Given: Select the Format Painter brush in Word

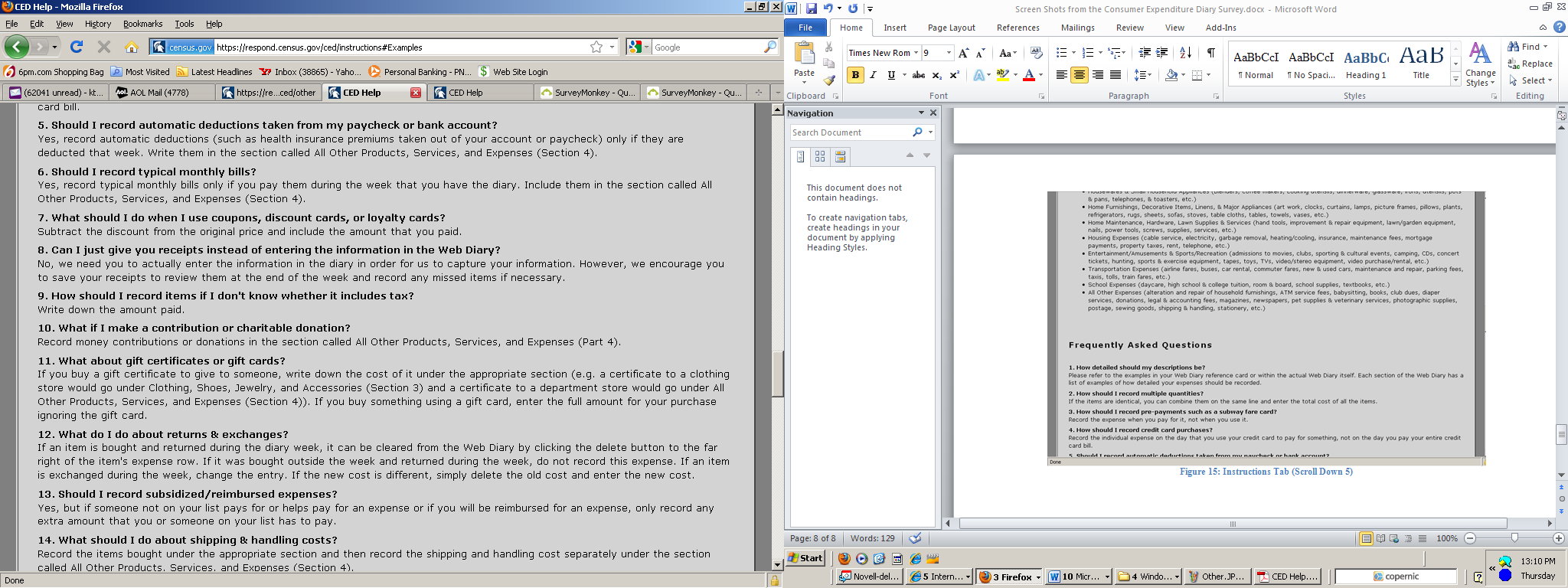Looking at the screenshot, I should point(828,80).
